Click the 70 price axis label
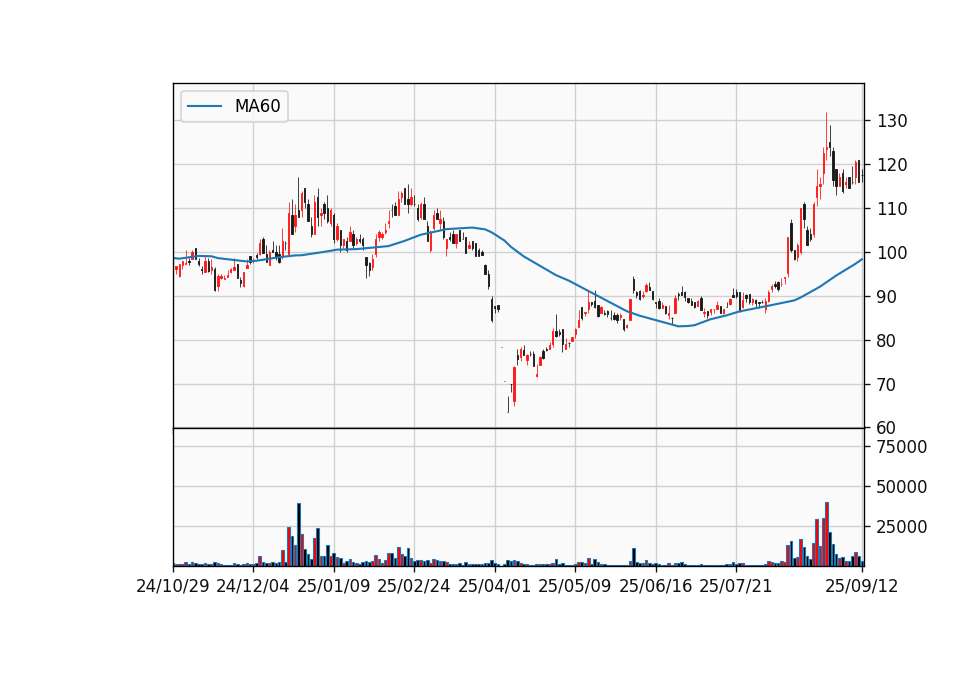 887,385
